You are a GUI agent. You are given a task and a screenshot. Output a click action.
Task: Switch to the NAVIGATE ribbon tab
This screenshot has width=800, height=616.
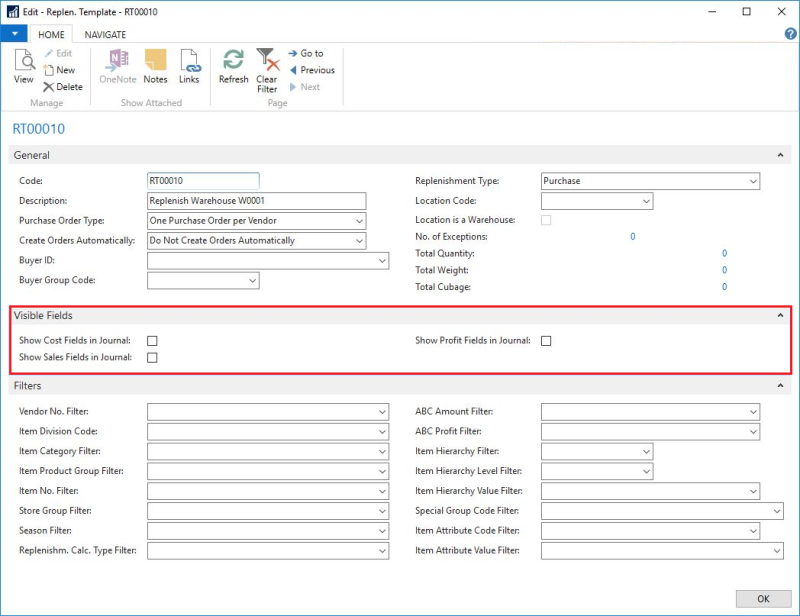click(105, 34)
